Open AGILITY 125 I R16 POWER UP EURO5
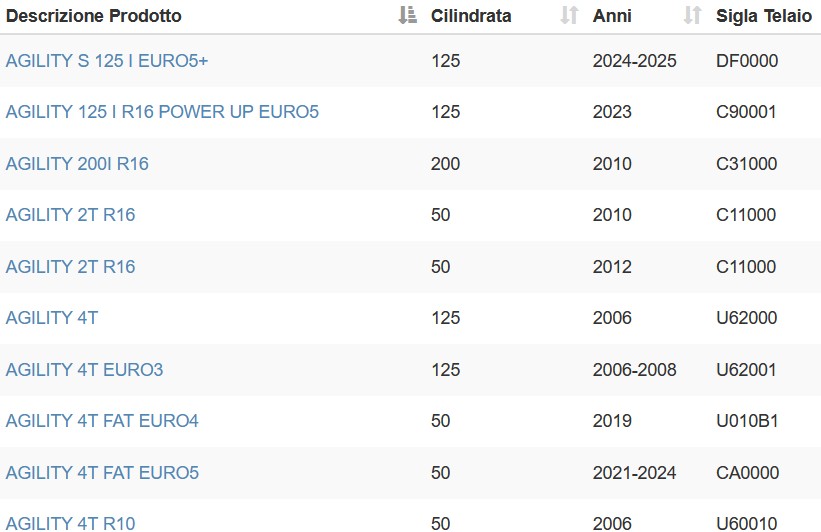Screen dimensions: 821x532 (x=162, y=112)
